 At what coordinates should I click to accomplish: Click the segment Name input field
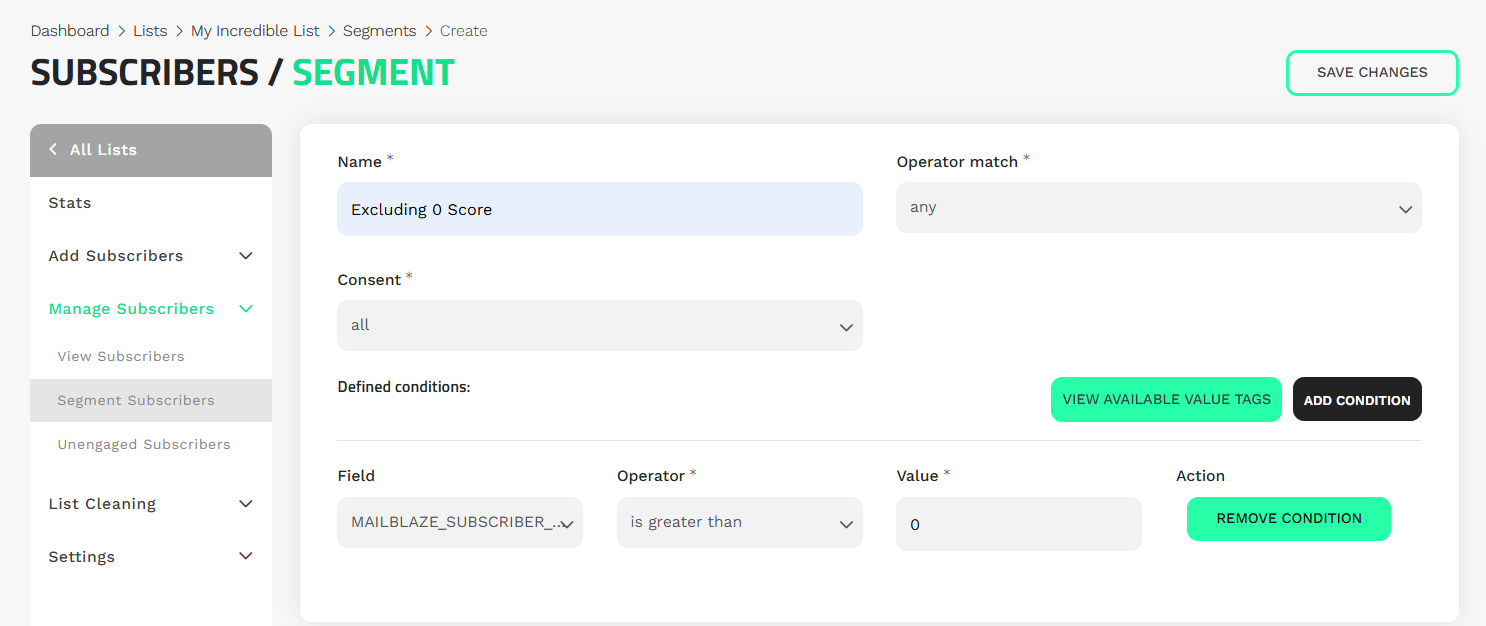click(599, 210)
